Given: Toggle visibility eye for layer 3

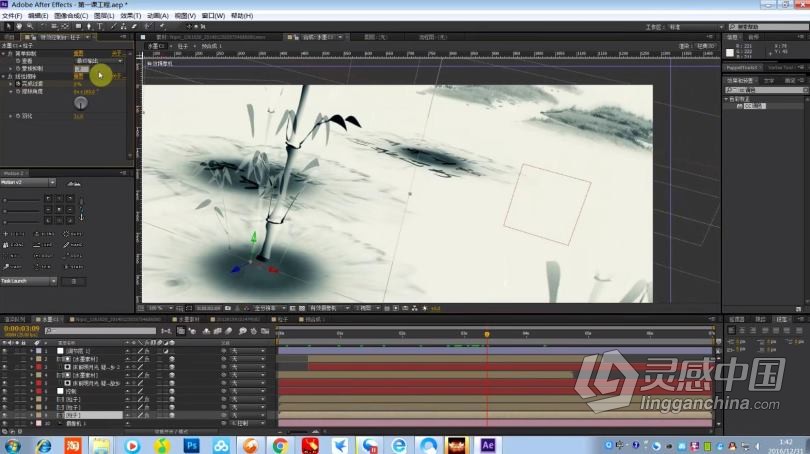Looking at the screenshot, I should coord(5,367).
